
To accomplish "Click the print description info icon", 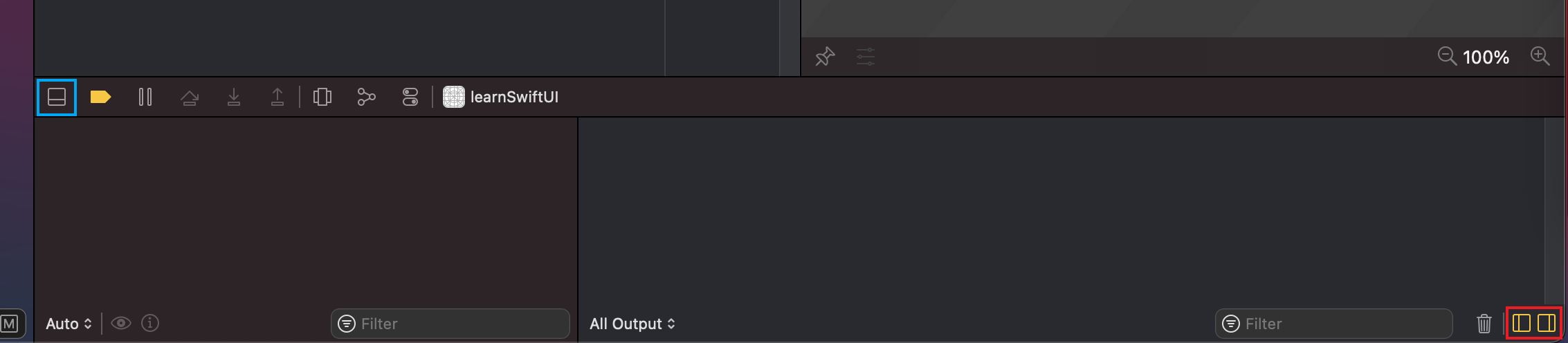I will (150, 323).
